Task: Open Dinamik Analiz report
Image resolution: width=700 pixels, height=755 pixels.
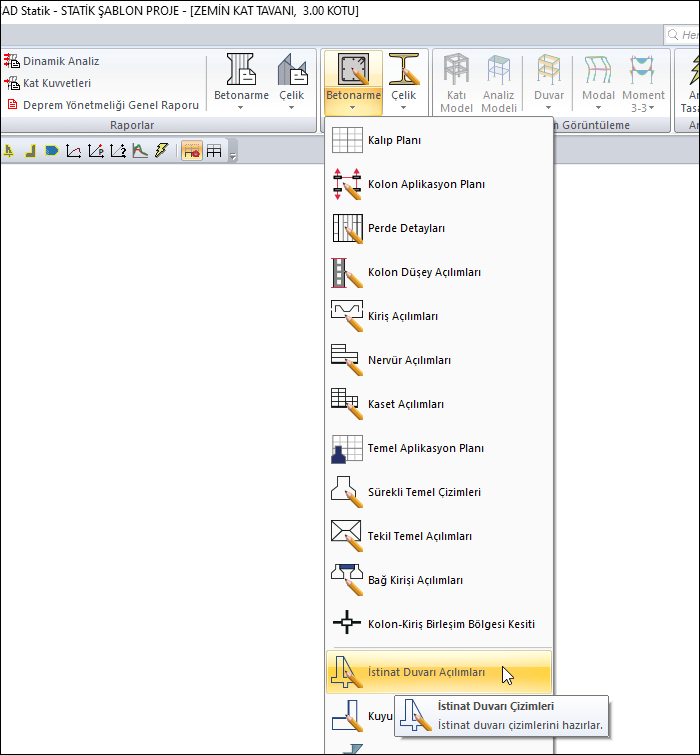Action: pyautogui.click(x=52, y=61)
